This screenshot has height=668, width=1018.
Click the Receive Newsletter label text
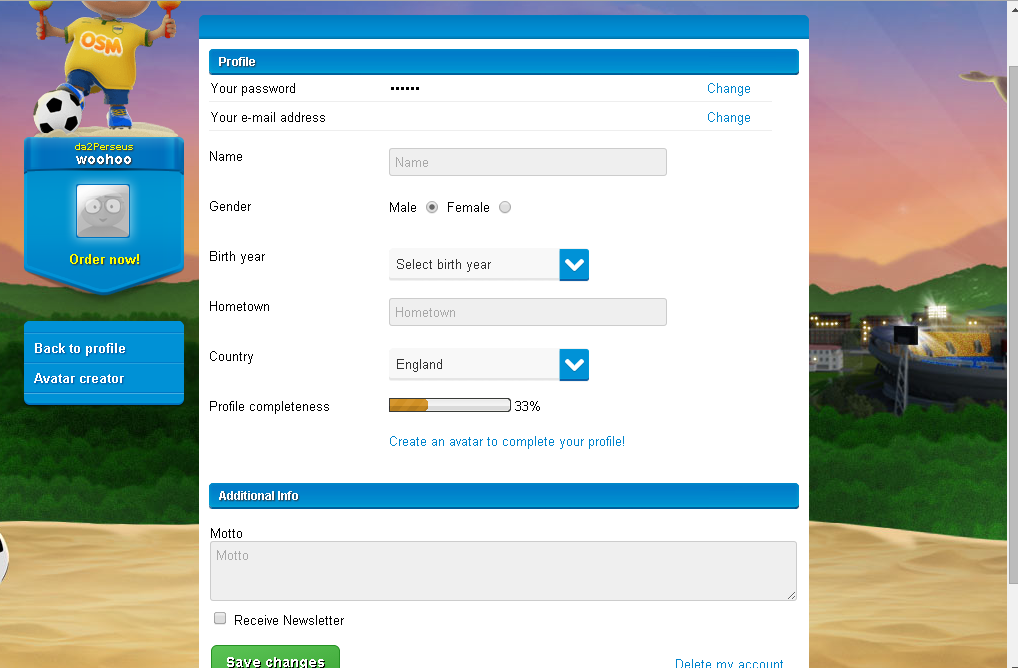pyautogui.click(x=289, y=621)
